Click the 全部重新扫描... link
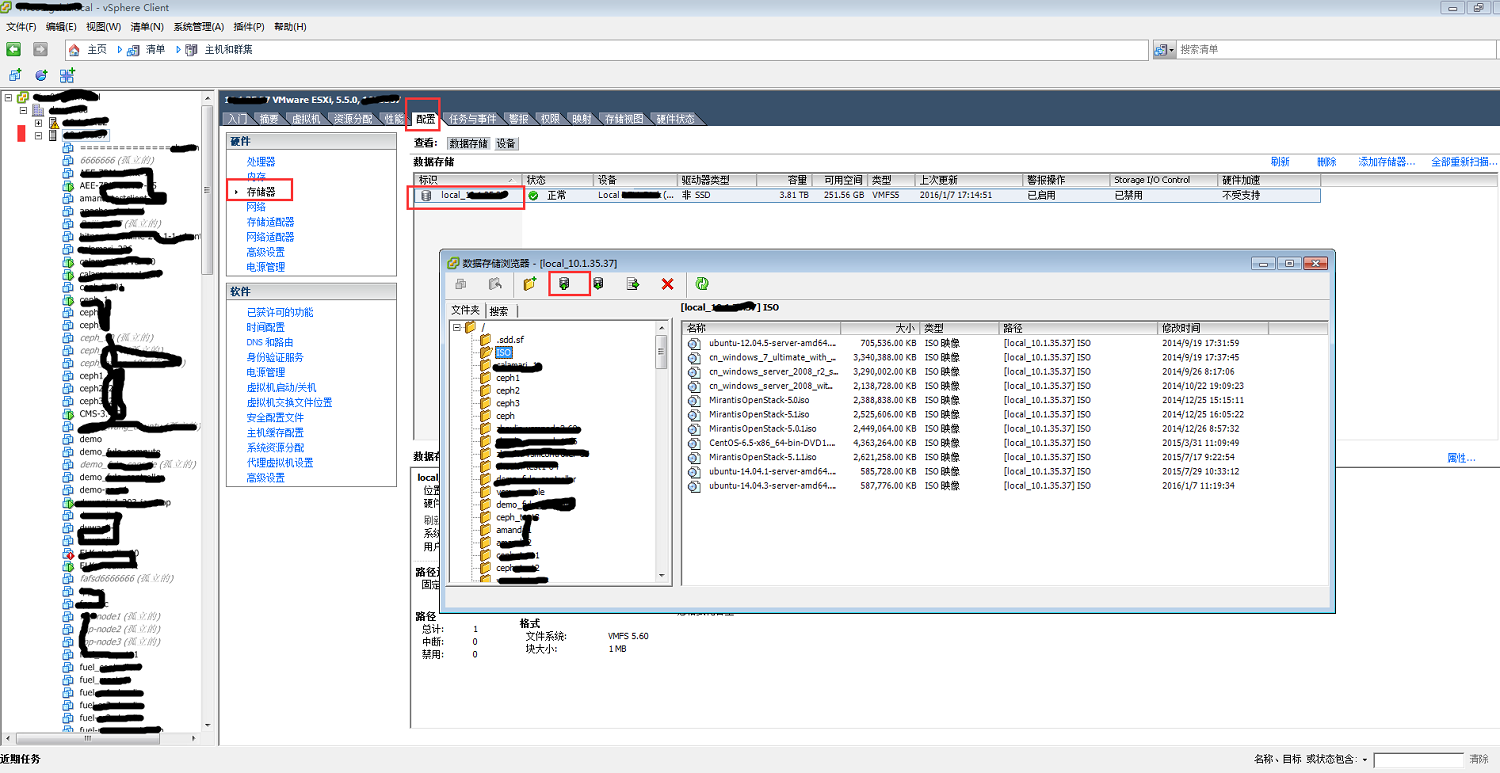 point(1465,162)
